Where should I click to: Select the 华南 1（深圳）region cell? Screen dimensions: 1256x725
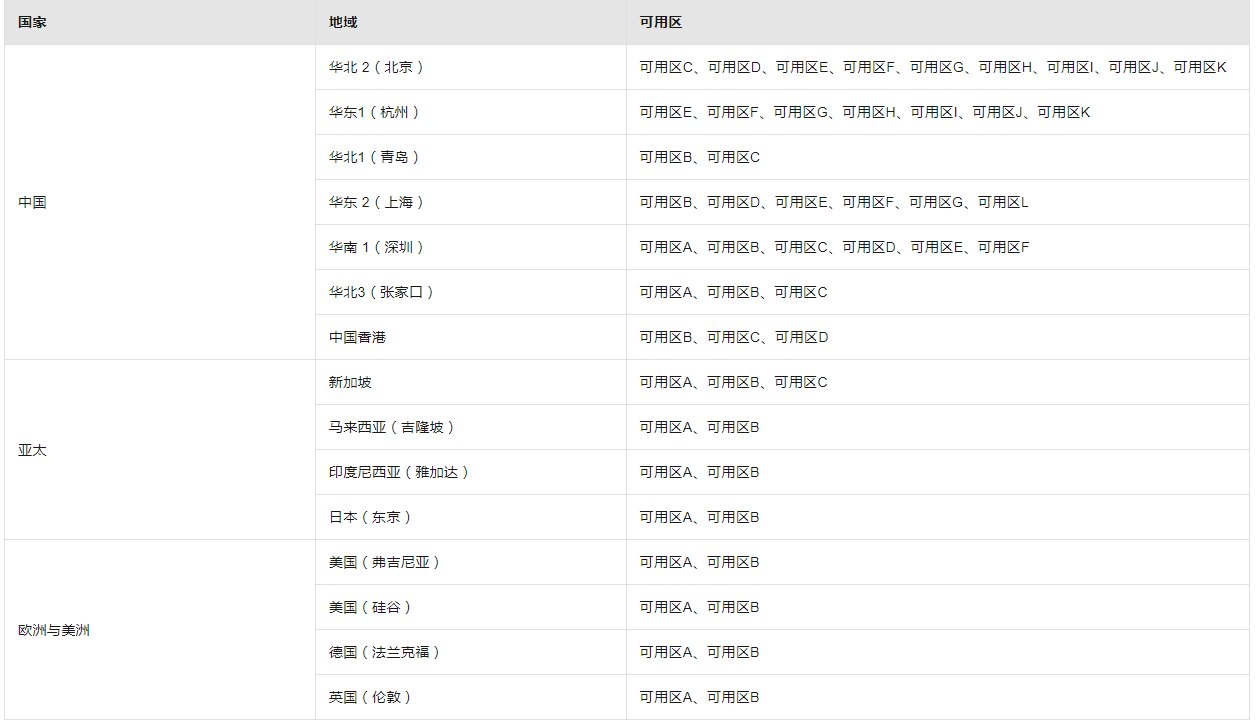point(377,247)
